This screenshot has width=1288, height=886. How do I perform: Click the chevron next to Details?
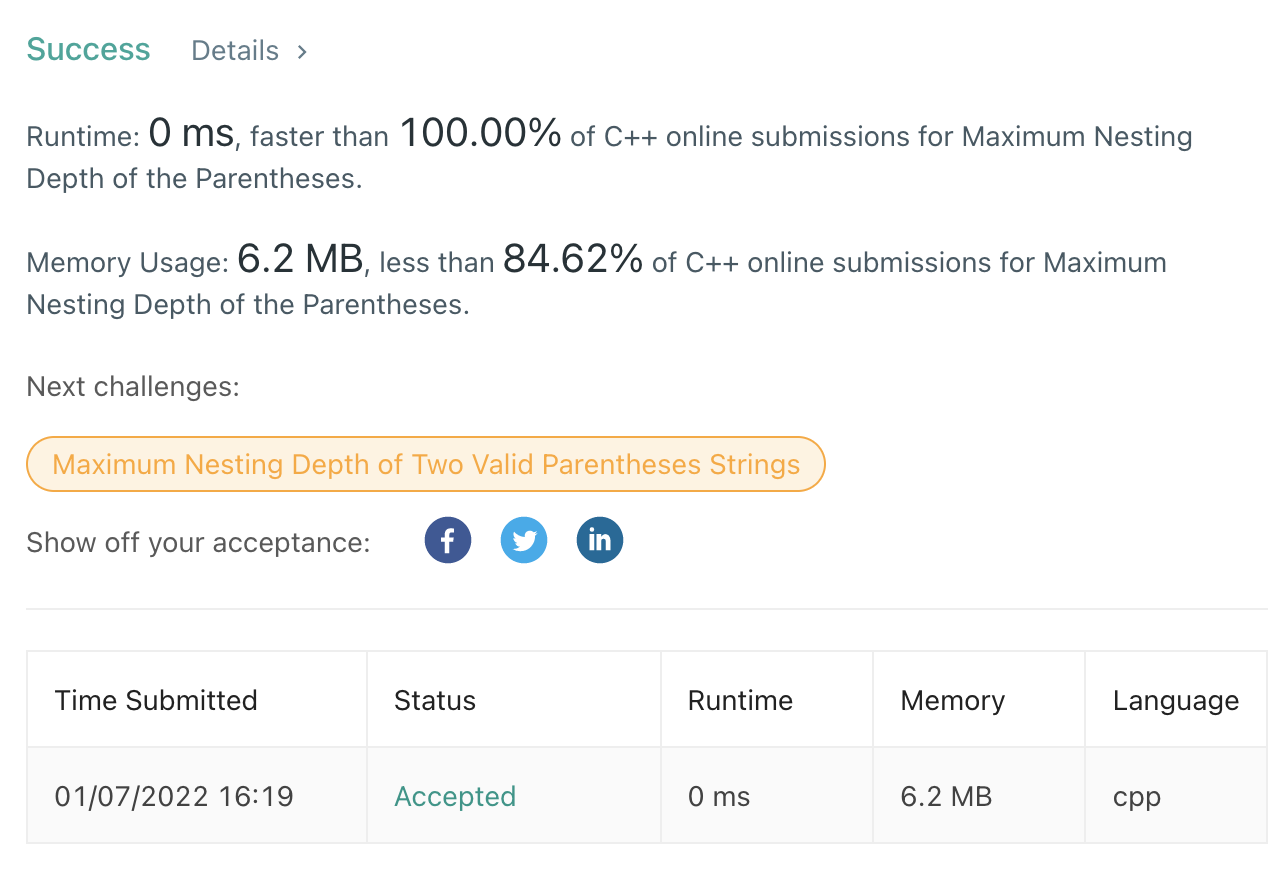tap(301, 50)
